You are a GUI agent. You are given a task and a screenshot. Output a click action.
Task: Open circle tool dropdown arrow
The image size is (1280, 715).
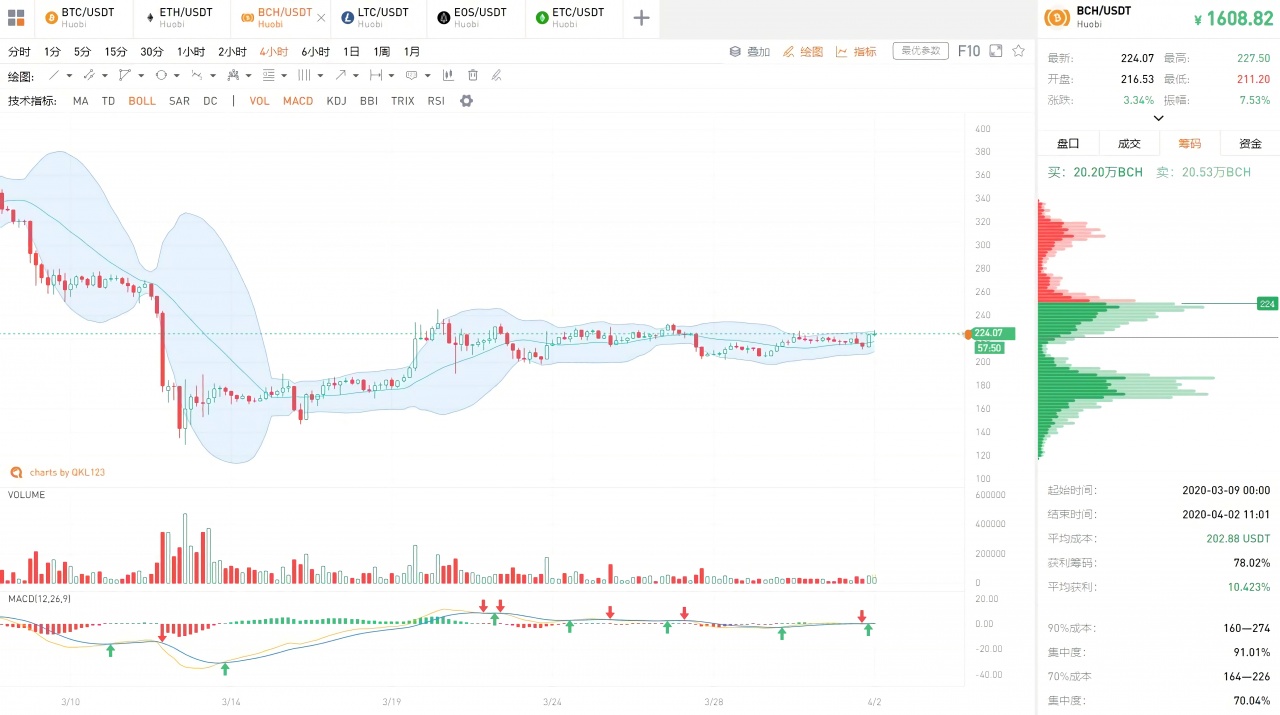[x=177, y=76]
